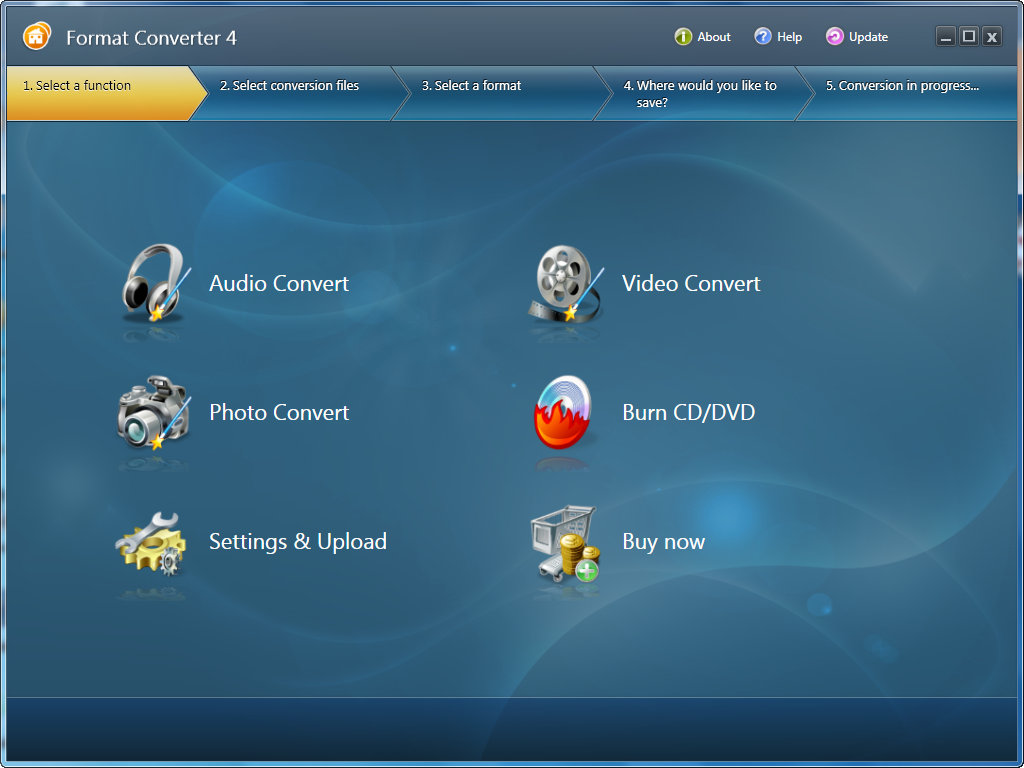Click the film reel Video Convert icon

566,283
